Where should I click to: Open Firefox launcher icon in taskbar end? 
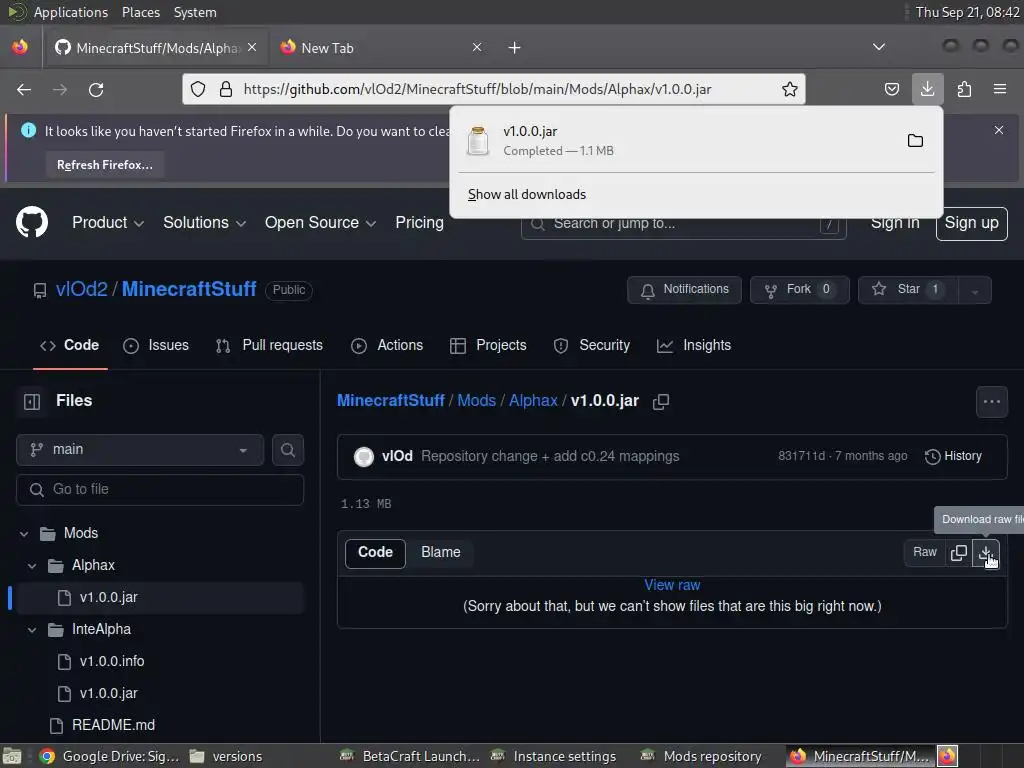coord(947,756)
